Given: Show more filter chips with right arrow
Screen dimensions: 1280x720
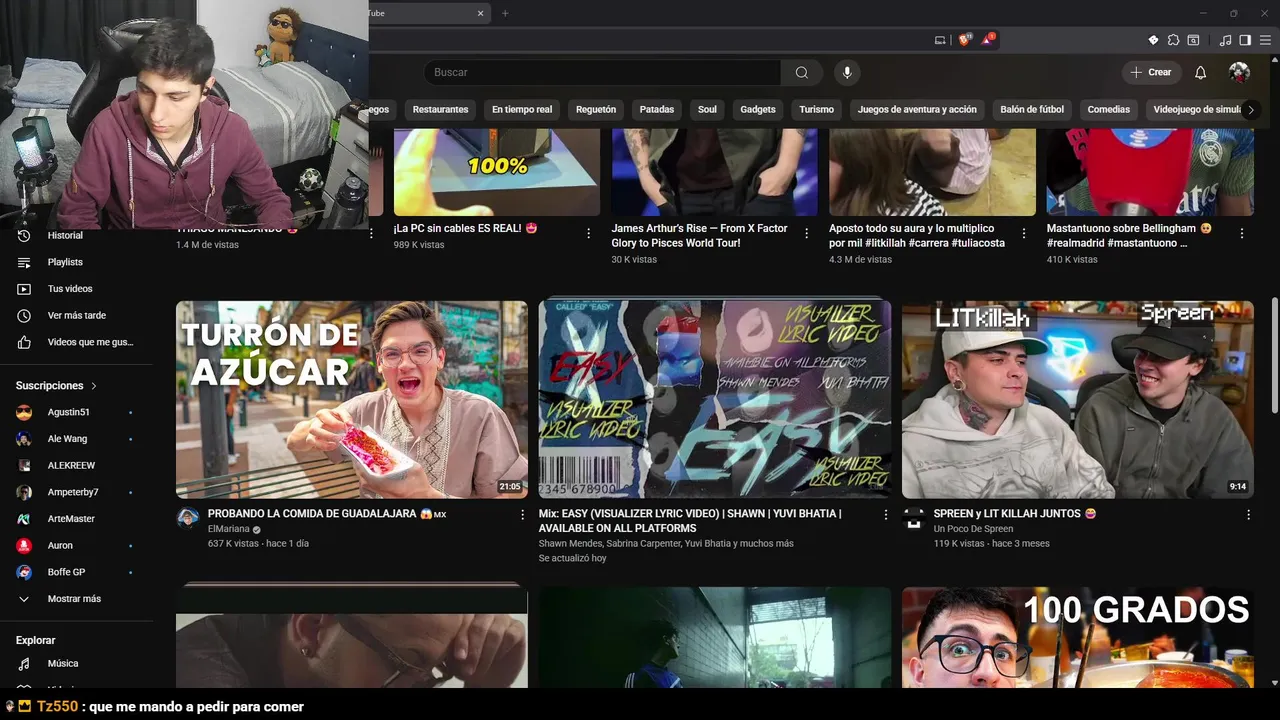Looking at the screenshot, I should point(1250,109).
